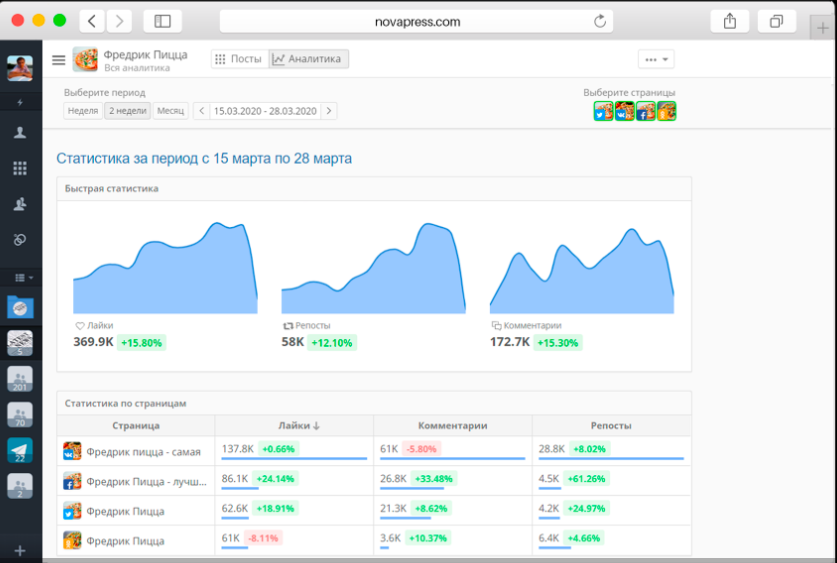Click the Репосты retweet icon under chart
This screenshot has height=563, width=837.
click(x=288, y=326)
